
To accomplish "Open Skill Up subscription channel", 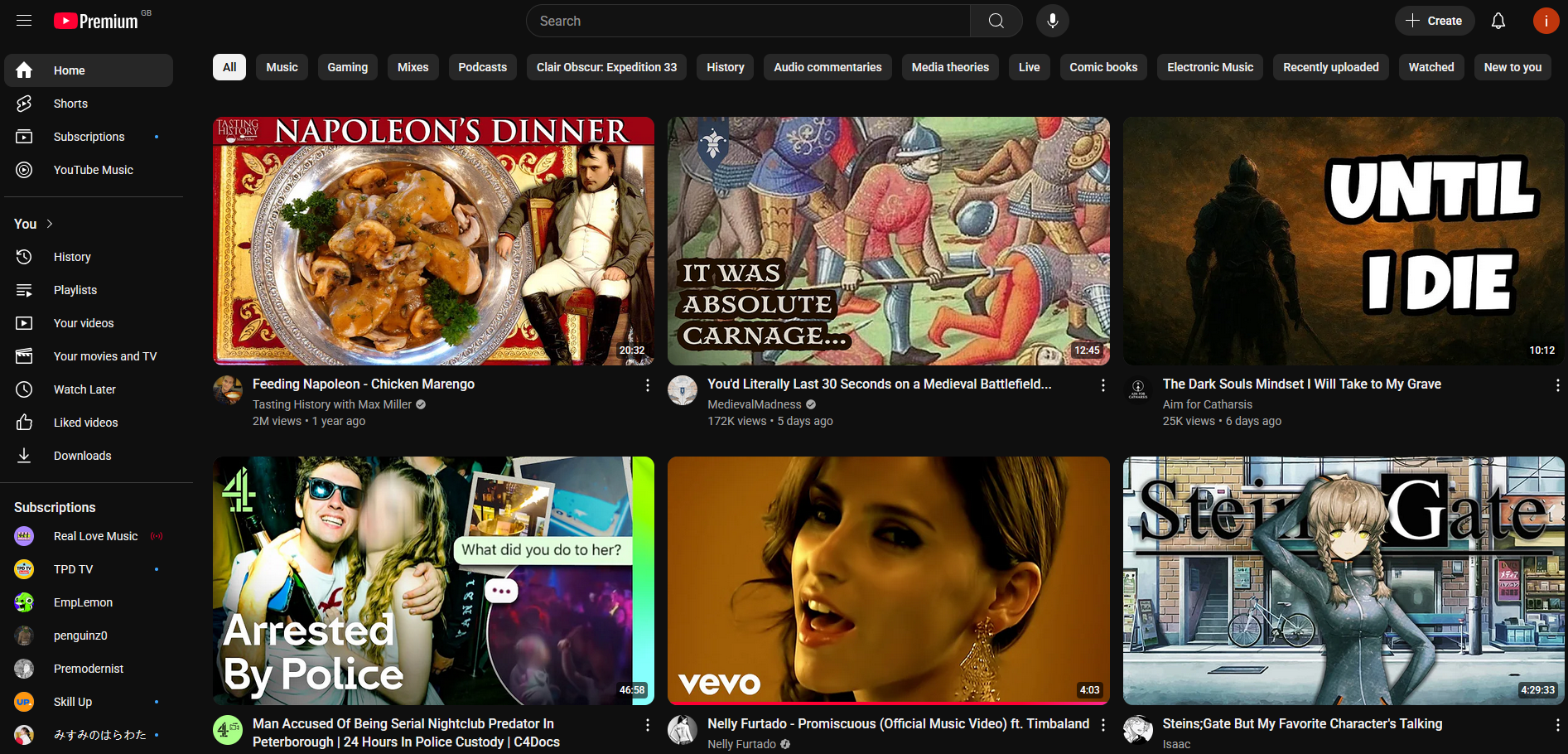I will (x=89, y=702).
